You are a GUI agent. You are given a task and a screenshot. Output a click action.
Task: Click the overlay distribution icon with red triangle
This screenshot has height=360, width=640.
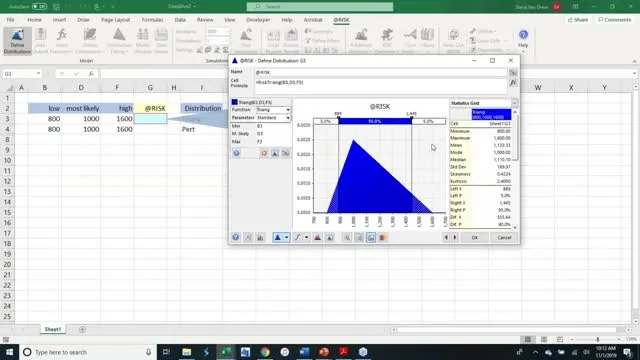click(318, 237)
